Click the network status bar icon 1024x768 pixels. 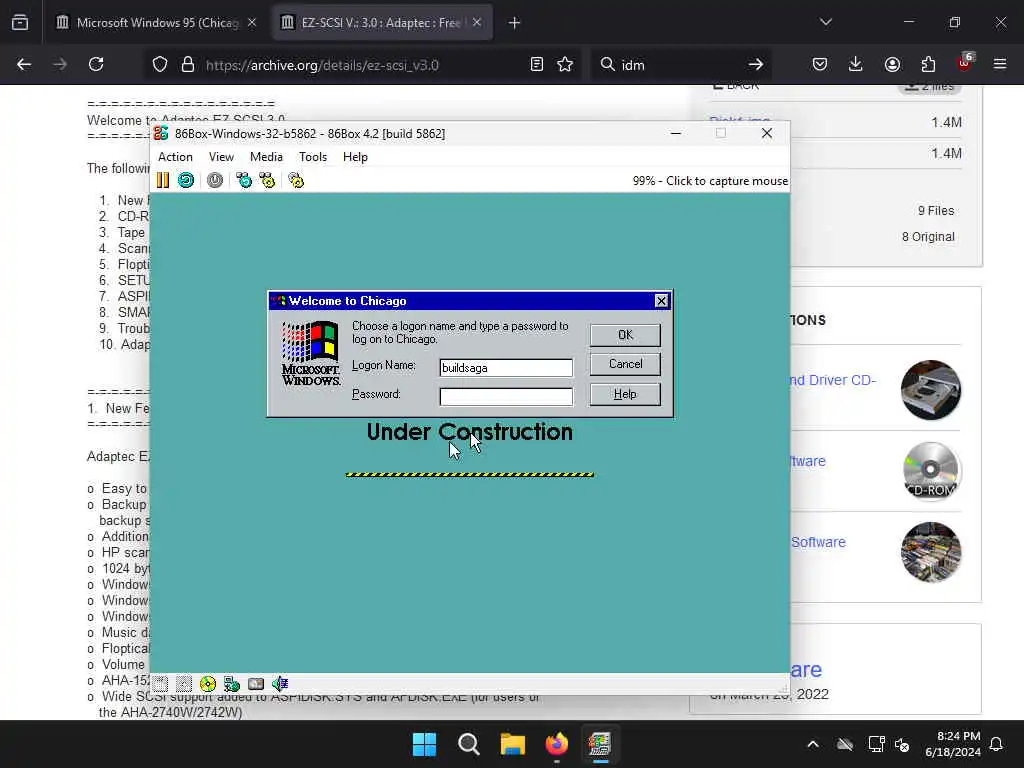tap(232, 684)
